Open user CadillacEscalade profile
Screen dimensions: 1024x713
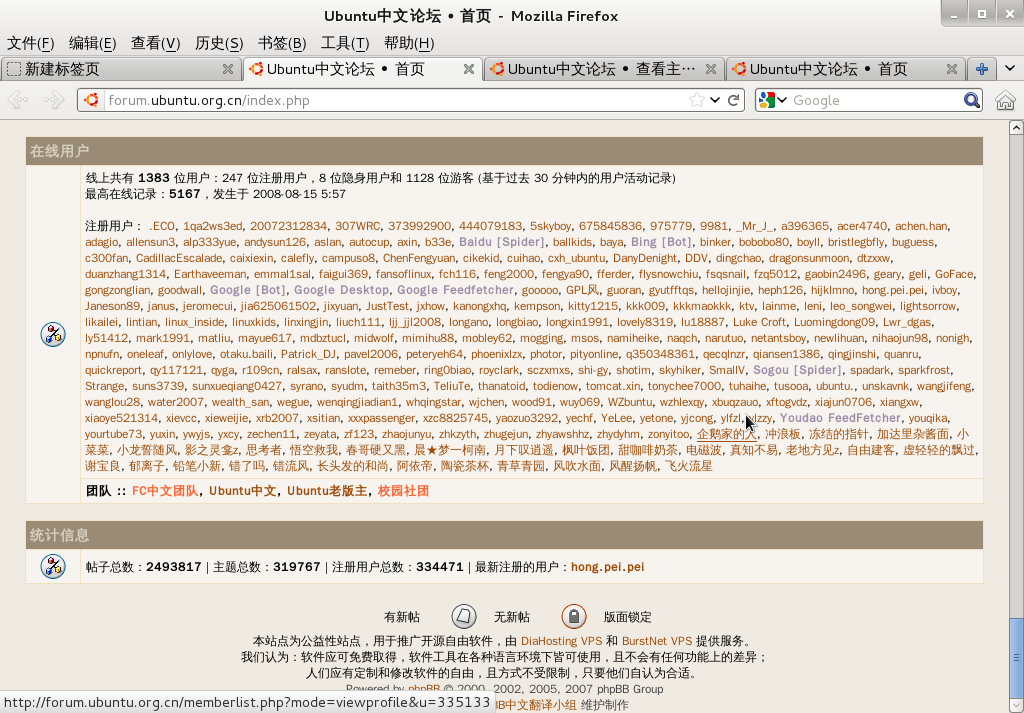178,258
